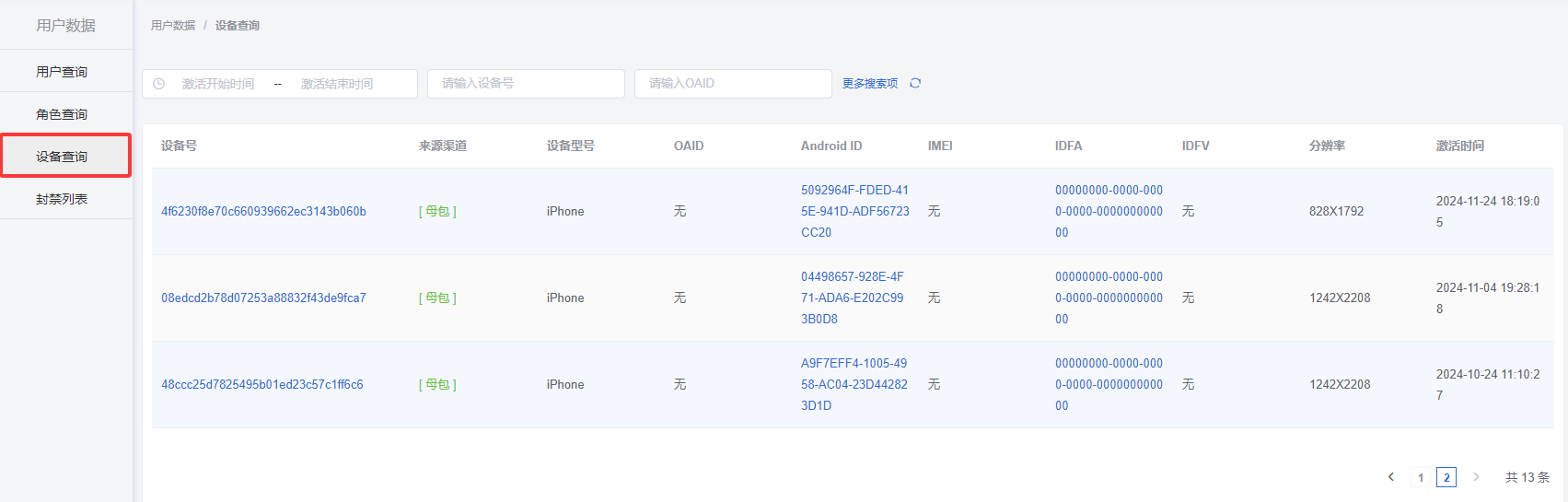Go to next page arrow
Viewport: 1568px width, 502px height.
click(x=1476, y=477)
